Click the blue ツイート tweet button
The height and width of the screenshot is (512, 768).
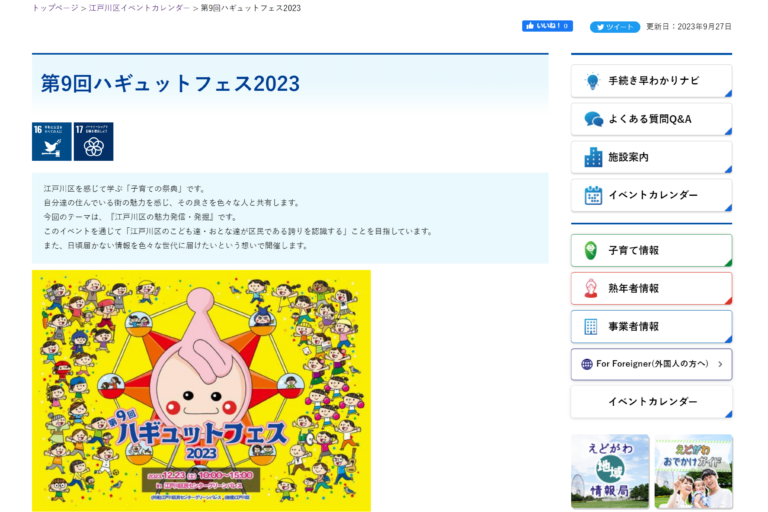pos(615,27)
